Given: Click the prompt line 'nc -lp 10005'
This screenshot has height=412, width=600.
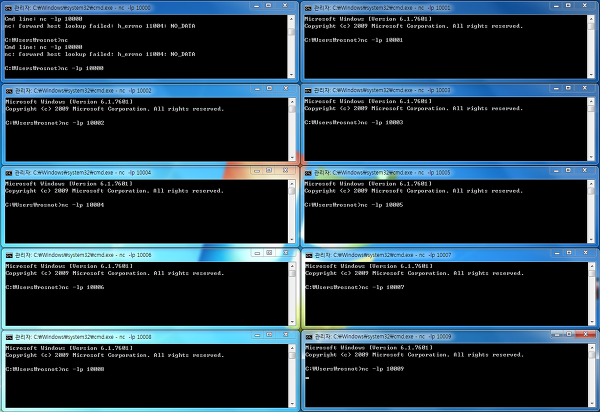Looking at the screenshot, I should pos(354,205).
